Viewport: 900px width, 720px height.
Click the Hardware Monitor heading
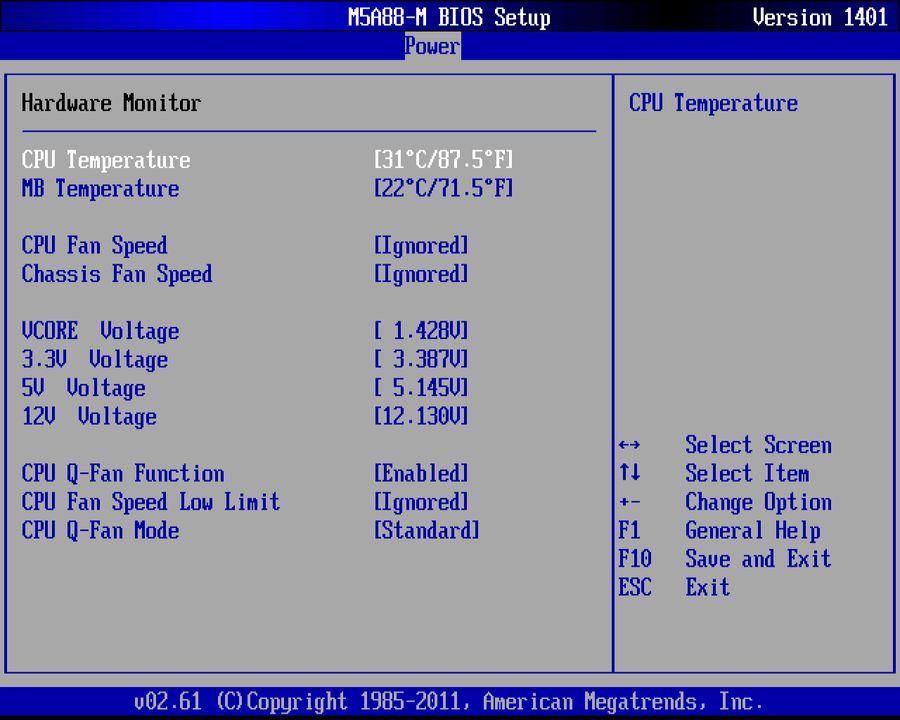(111, 103)
